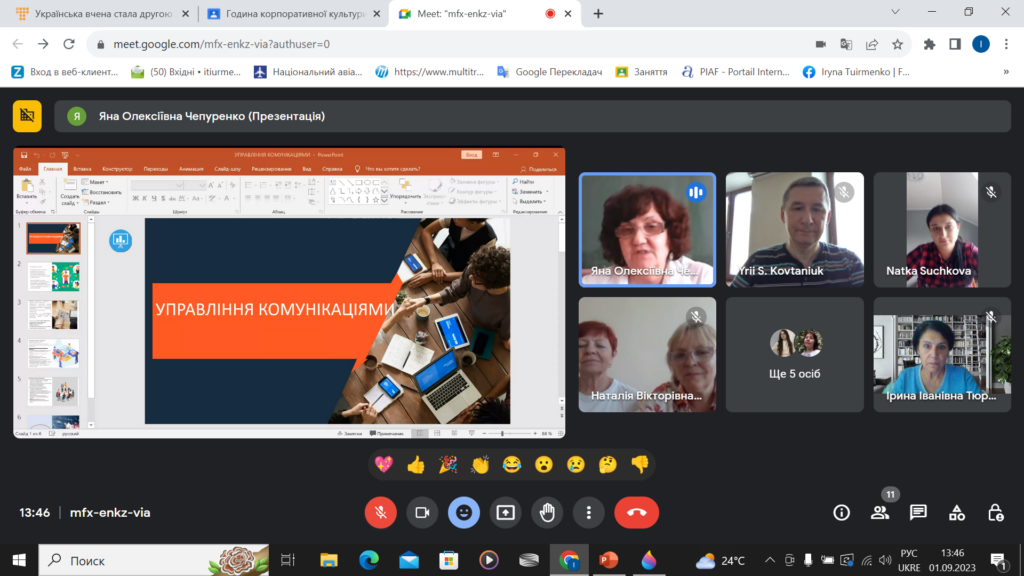The image size is (1024, 576).
Task: Leave the call with red button
Action: point(636,512)
